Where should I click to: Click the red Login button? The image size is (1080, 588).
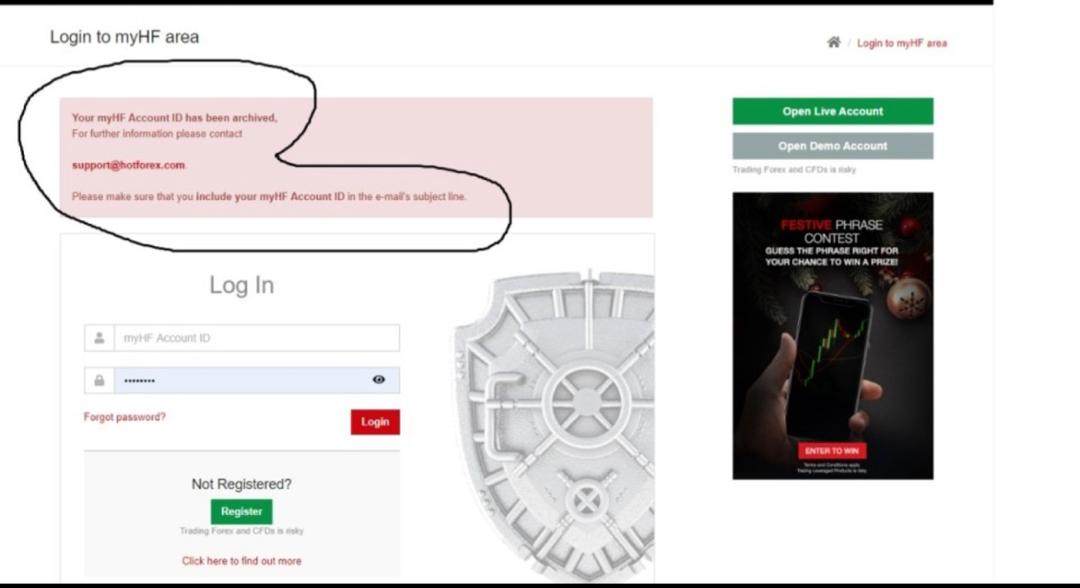click(x=375, y=422)
